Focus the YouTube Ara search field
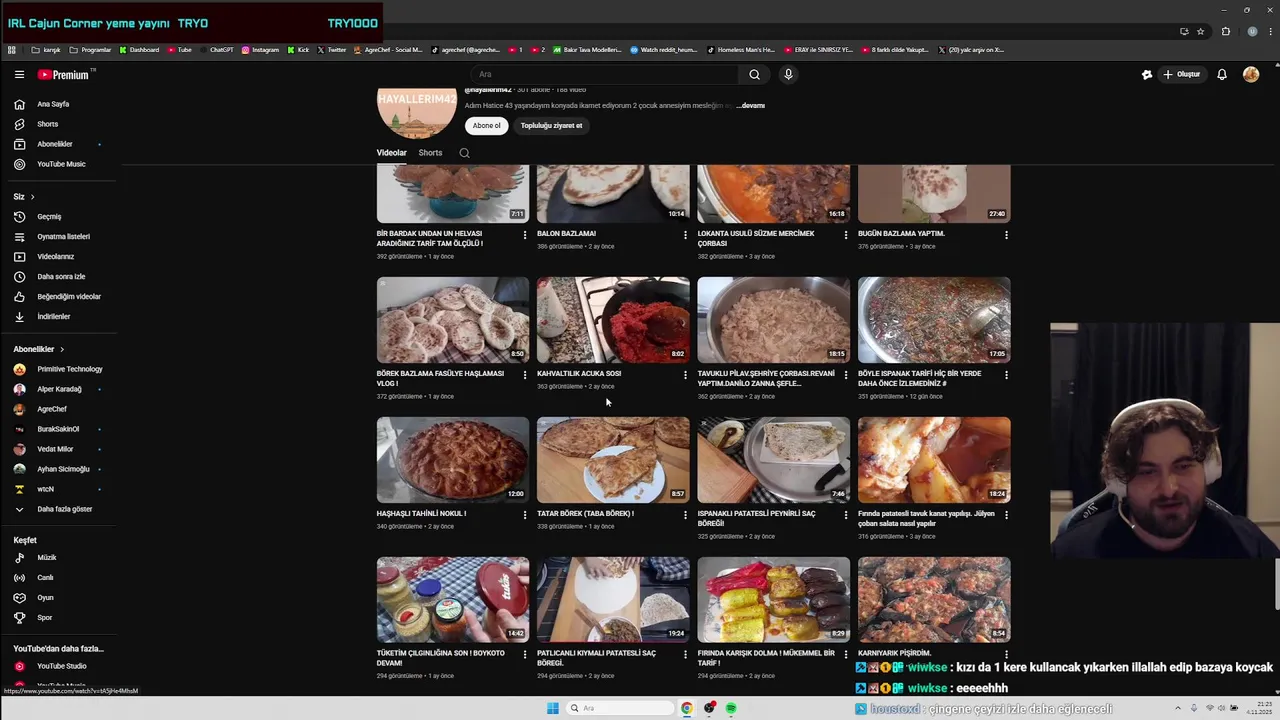Screen dimensions: 1280x720 (x=605, y=74)
